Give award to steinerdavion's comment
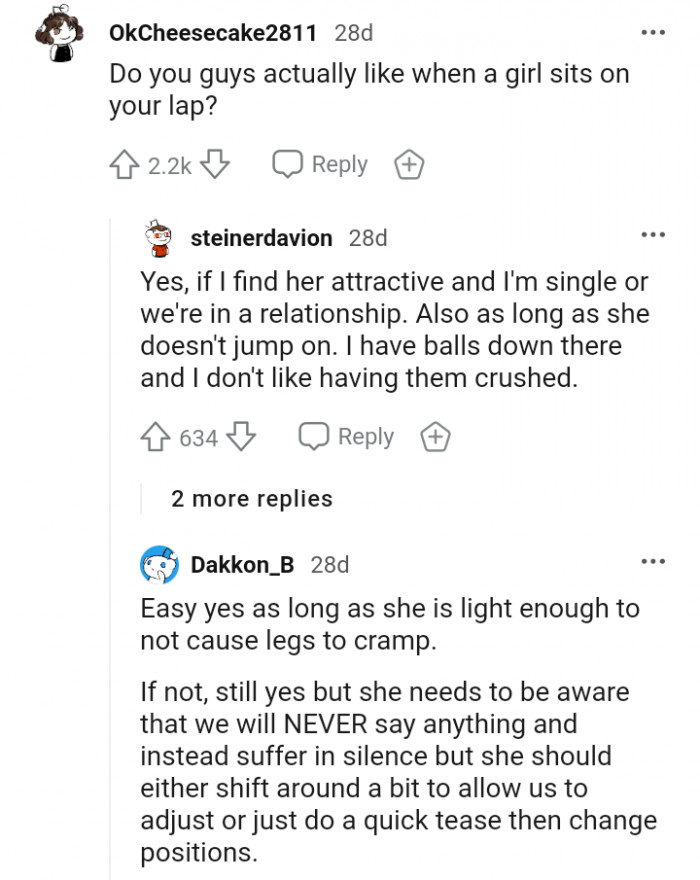Screen dimensions: 700x880 [x=435, y=437]
